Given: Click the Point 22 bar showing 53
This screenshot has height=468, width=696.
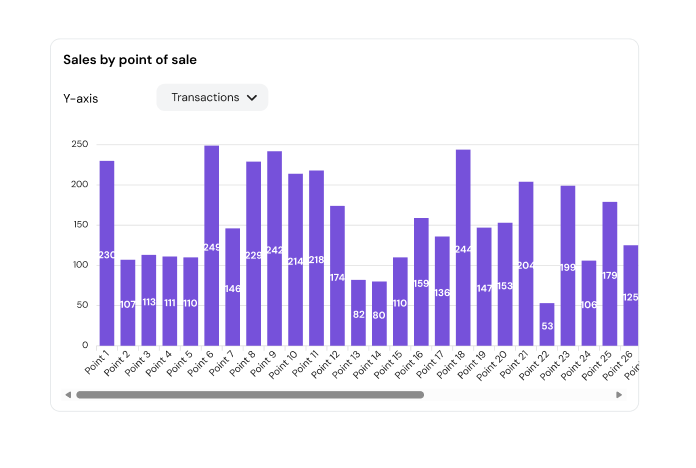Looking at the screenshot, I should [547, 324].
